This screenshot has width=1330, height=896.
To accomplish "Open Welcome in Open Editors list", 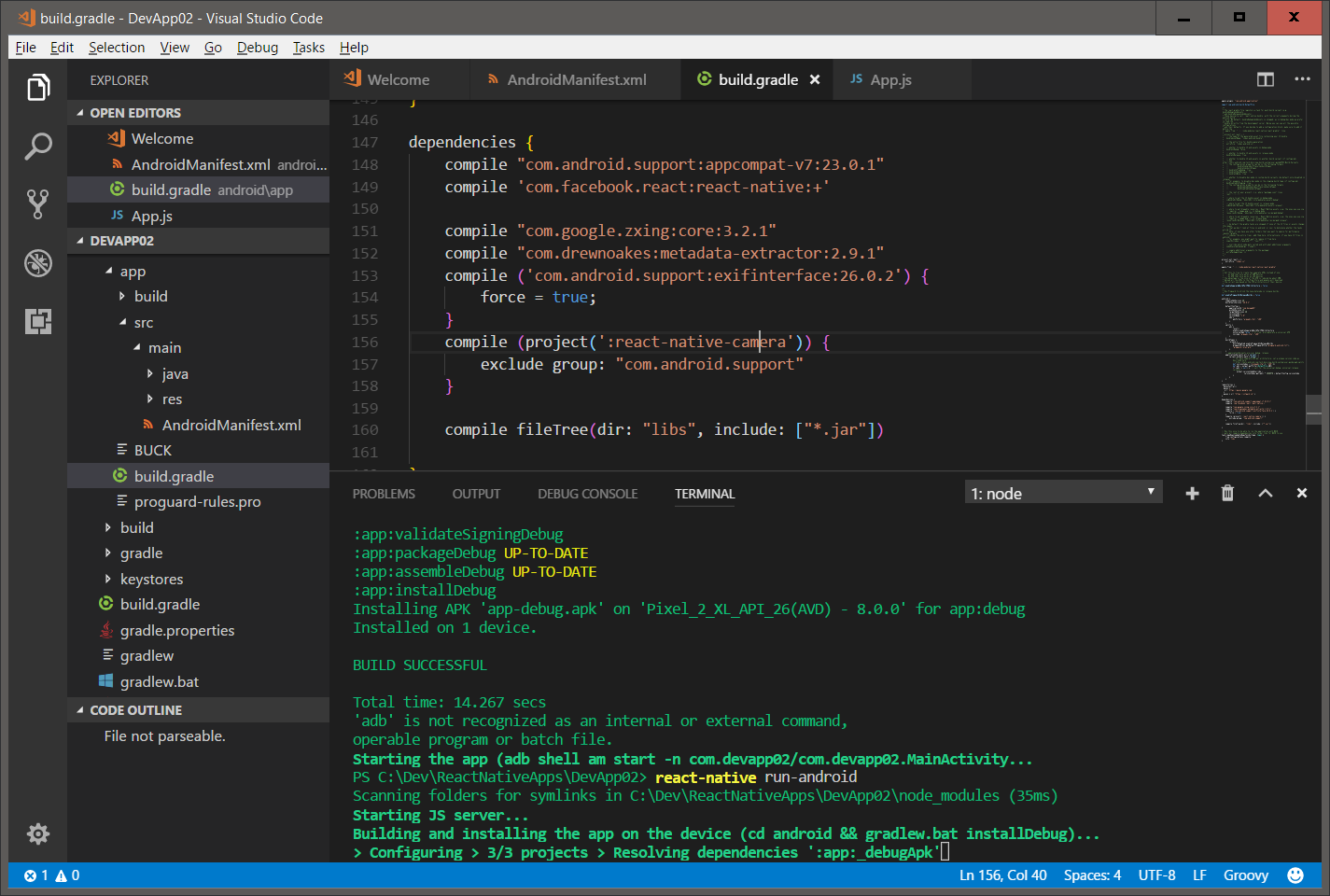I will point(198,139).
